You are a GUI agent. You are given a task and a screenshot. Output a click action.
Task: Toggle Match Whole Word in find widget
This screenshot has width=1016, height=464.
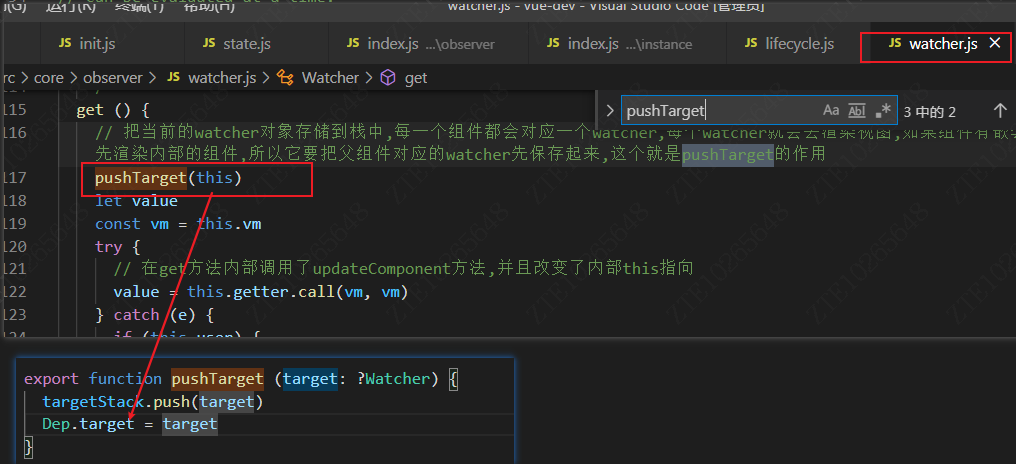[x=857, y=111]
